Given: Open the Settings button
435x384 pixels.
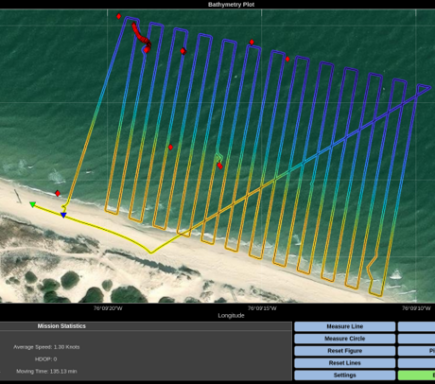Looking at the screenshot, I should 345,375.
